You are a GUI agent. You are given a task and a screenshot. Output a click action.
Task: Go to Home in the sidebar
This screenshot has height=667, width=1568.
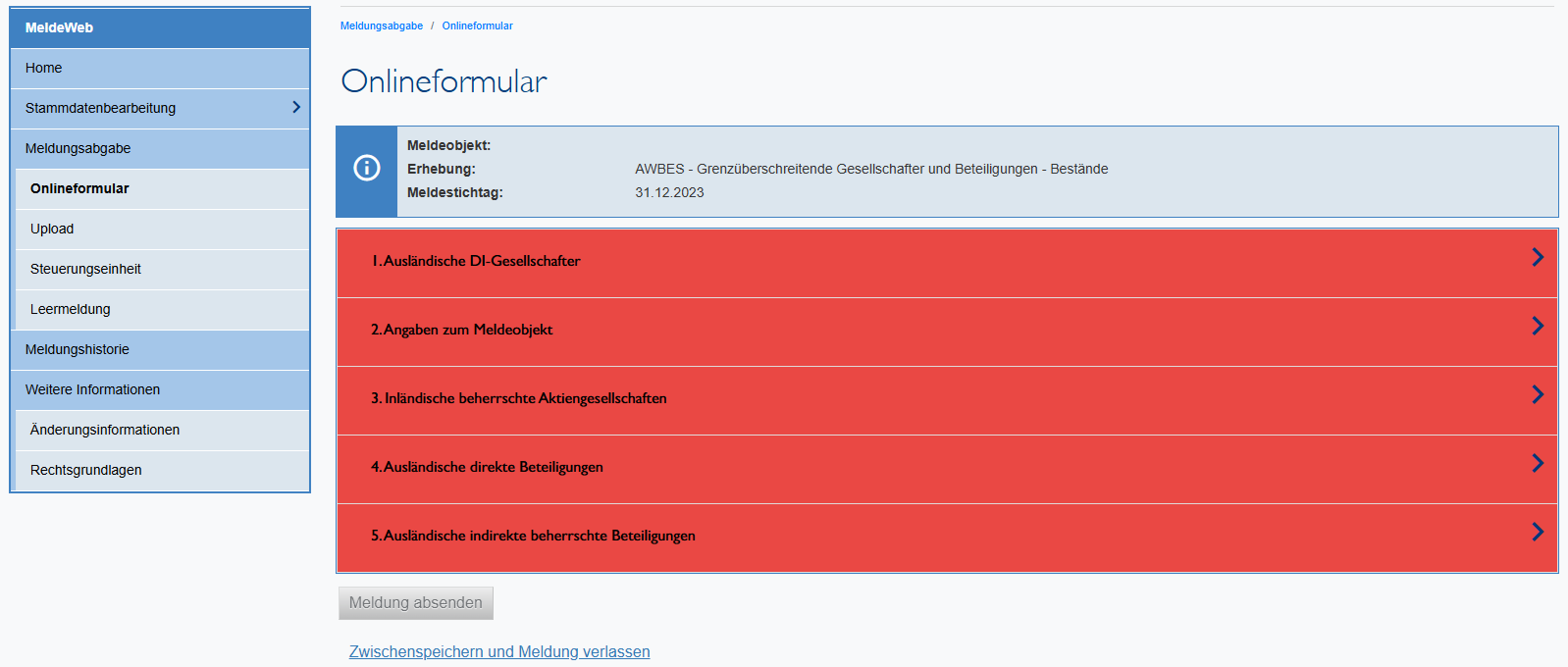tap(44, 68)
